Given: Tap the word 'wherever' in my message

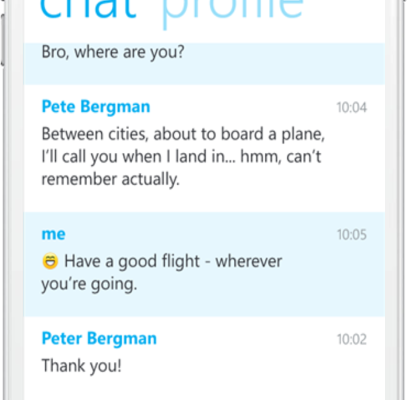Looking at the screenshot, I should tap(249, 261).
